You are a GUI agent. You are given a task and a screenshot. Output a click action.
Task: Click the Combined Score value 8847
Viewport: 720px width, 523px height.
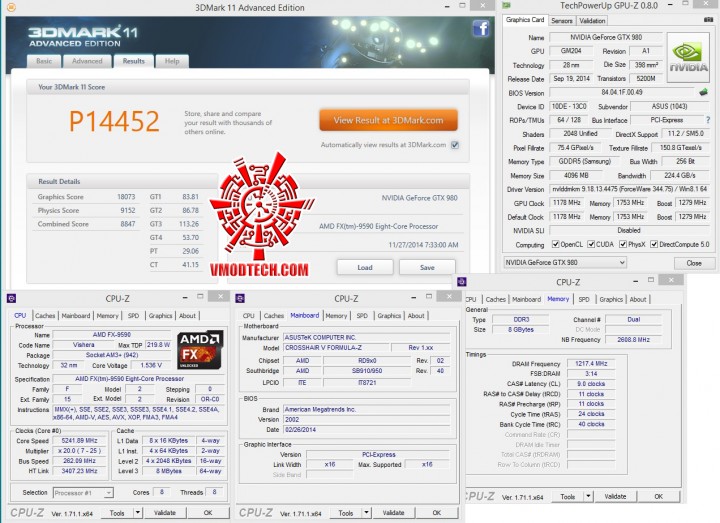(128, 224)
